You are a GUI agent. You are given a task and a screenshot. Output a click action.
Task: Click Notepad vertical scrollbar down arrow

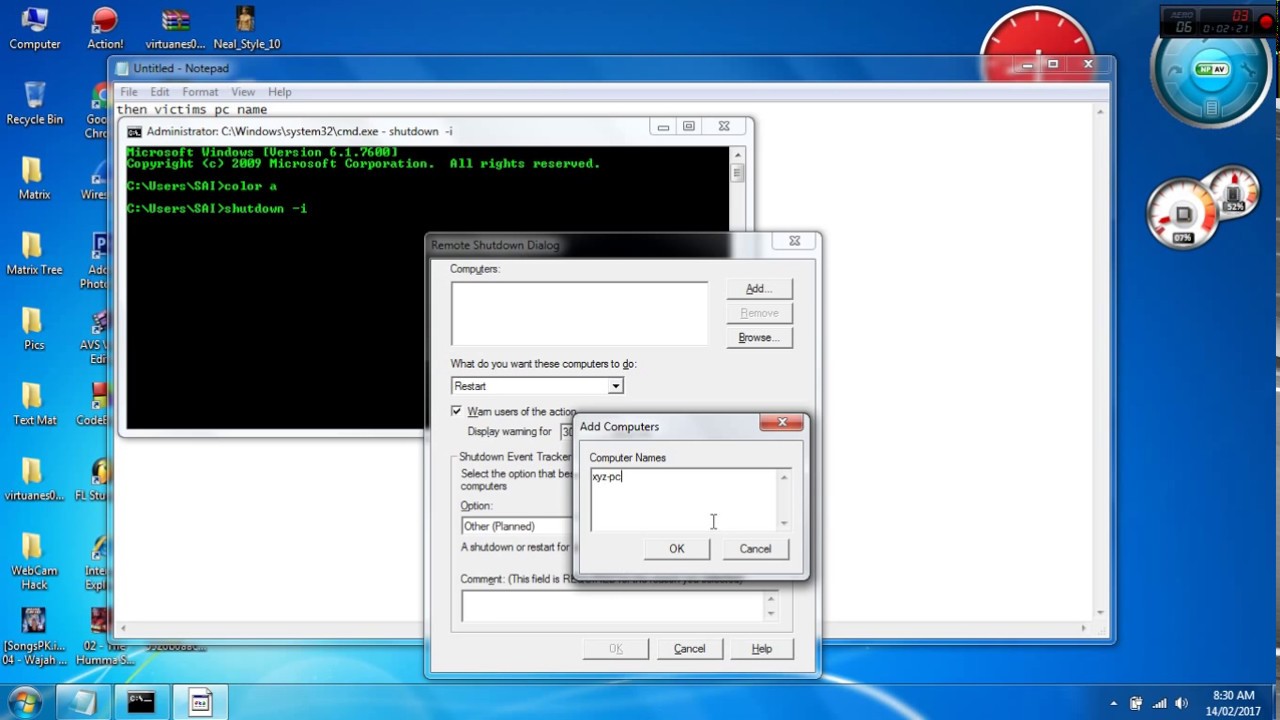1100,612
